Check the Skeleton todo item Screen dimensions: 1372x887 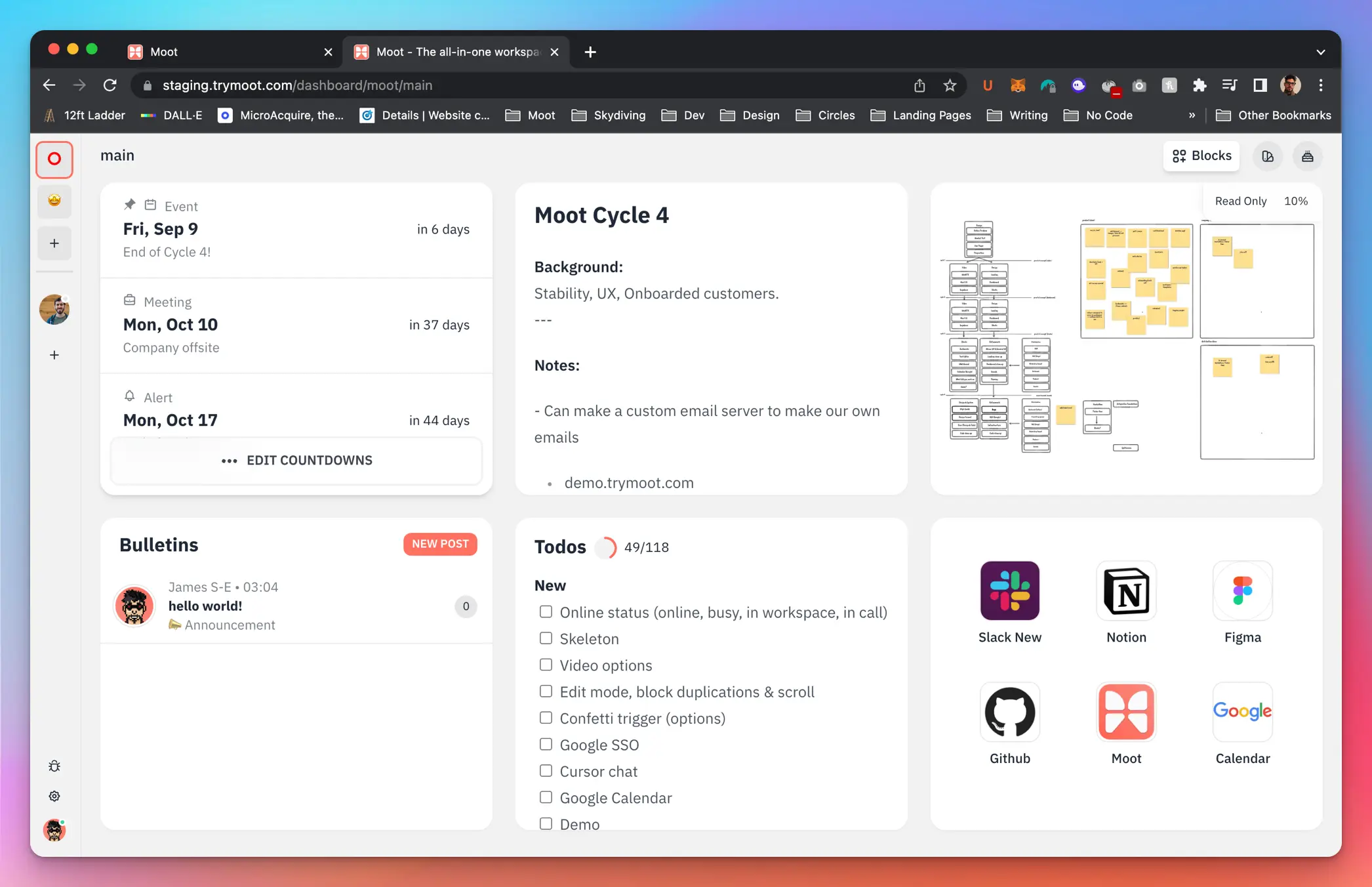[x=546, y=638]
